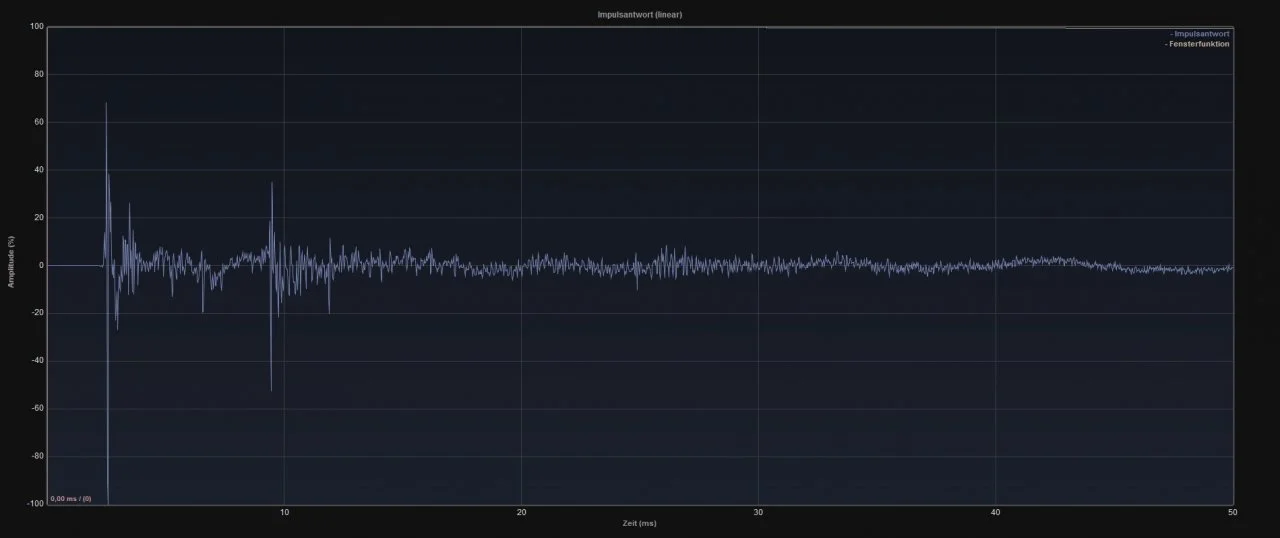Click the tallest positive impulse peak
Image resolution: width=1280 pixels, height=538 pixels.
pos(106,104)
